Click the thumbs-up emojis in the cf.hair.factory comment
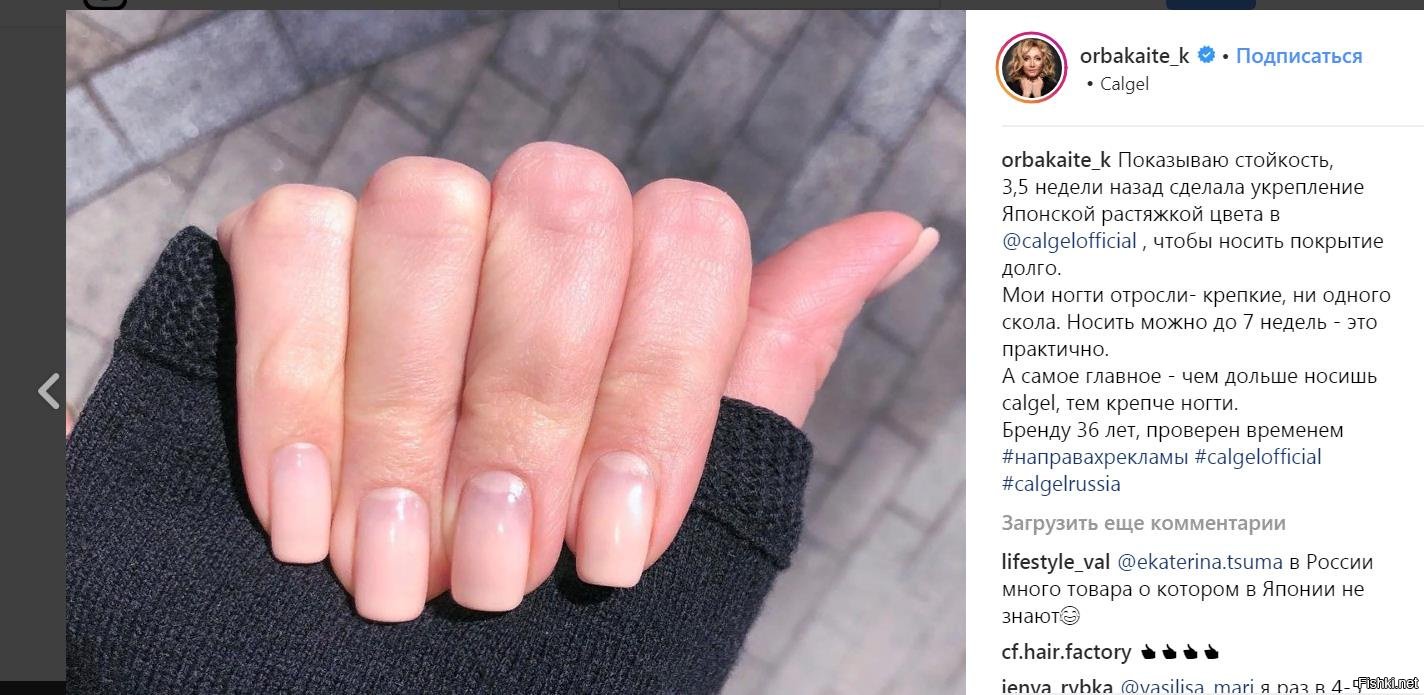The width and height of the screenshot is (1424, 695). coord(1179,652)
